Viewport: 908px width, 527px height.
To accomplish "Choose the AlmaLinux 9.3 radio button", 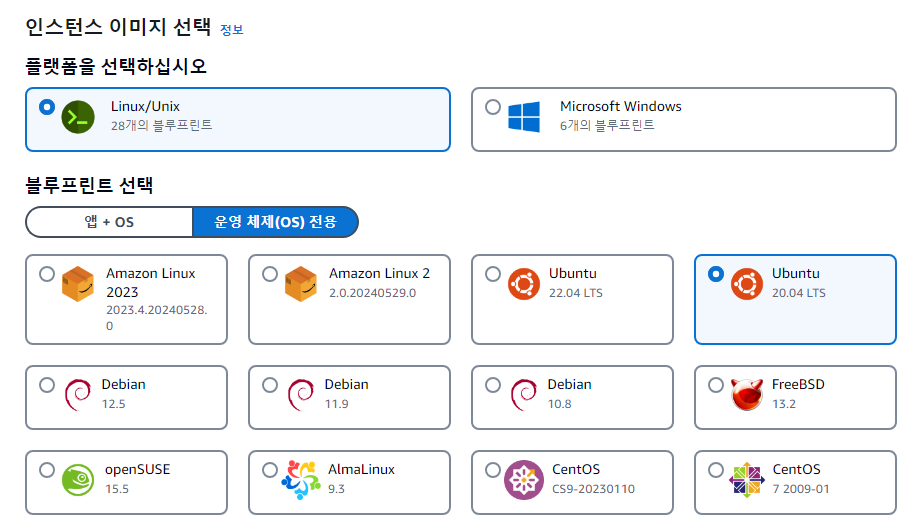I will tap(270, 470).
